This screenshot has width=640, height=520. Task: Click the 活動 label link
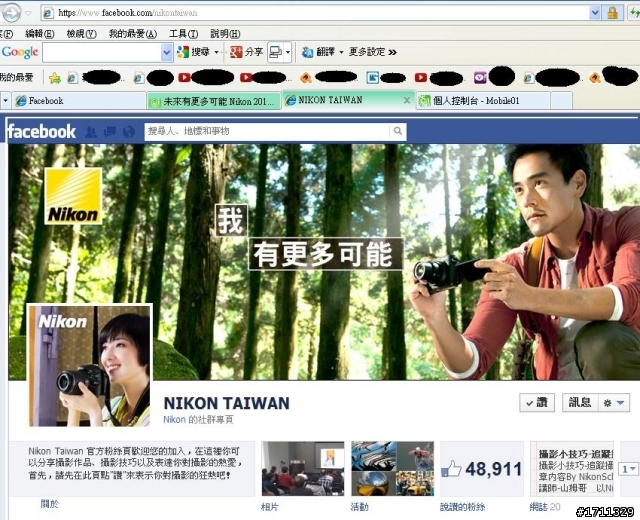pyautogui.click(x=360, y=507)
